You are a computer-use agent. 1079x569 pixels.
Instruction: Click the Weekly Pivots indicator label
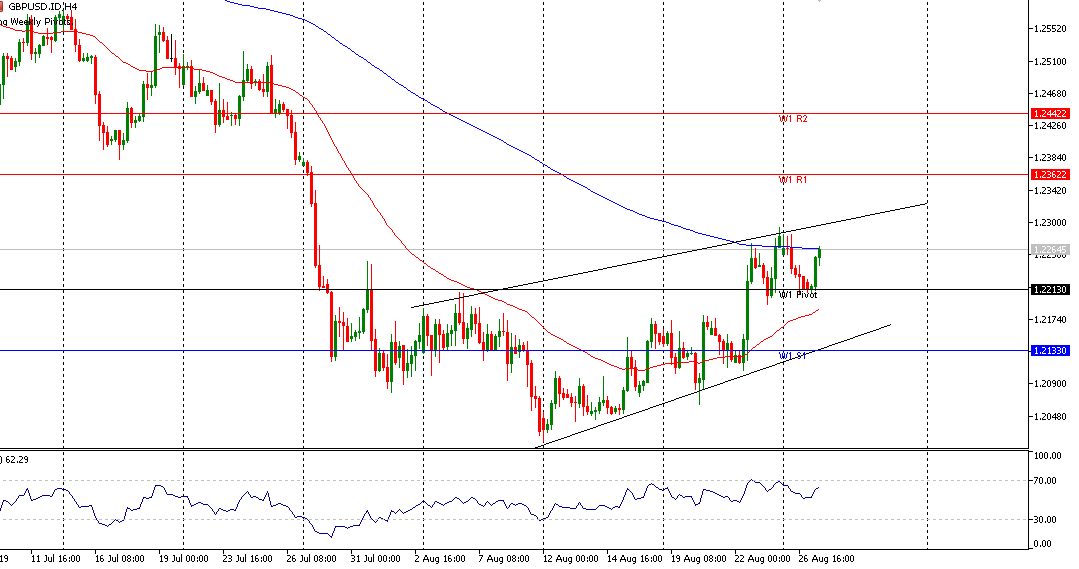(36, 22)
